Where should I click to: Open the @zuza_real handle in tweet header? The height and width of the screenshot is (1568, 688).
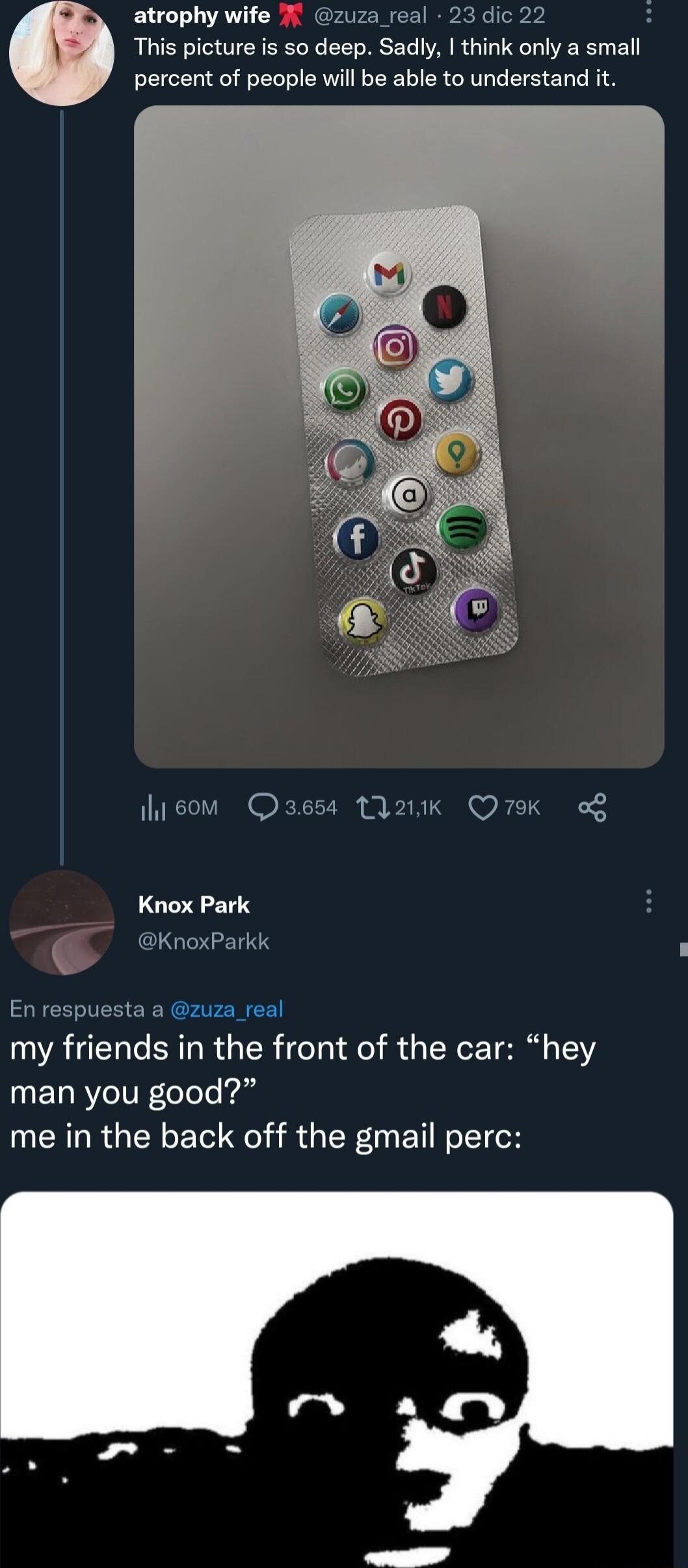[370, 15]
